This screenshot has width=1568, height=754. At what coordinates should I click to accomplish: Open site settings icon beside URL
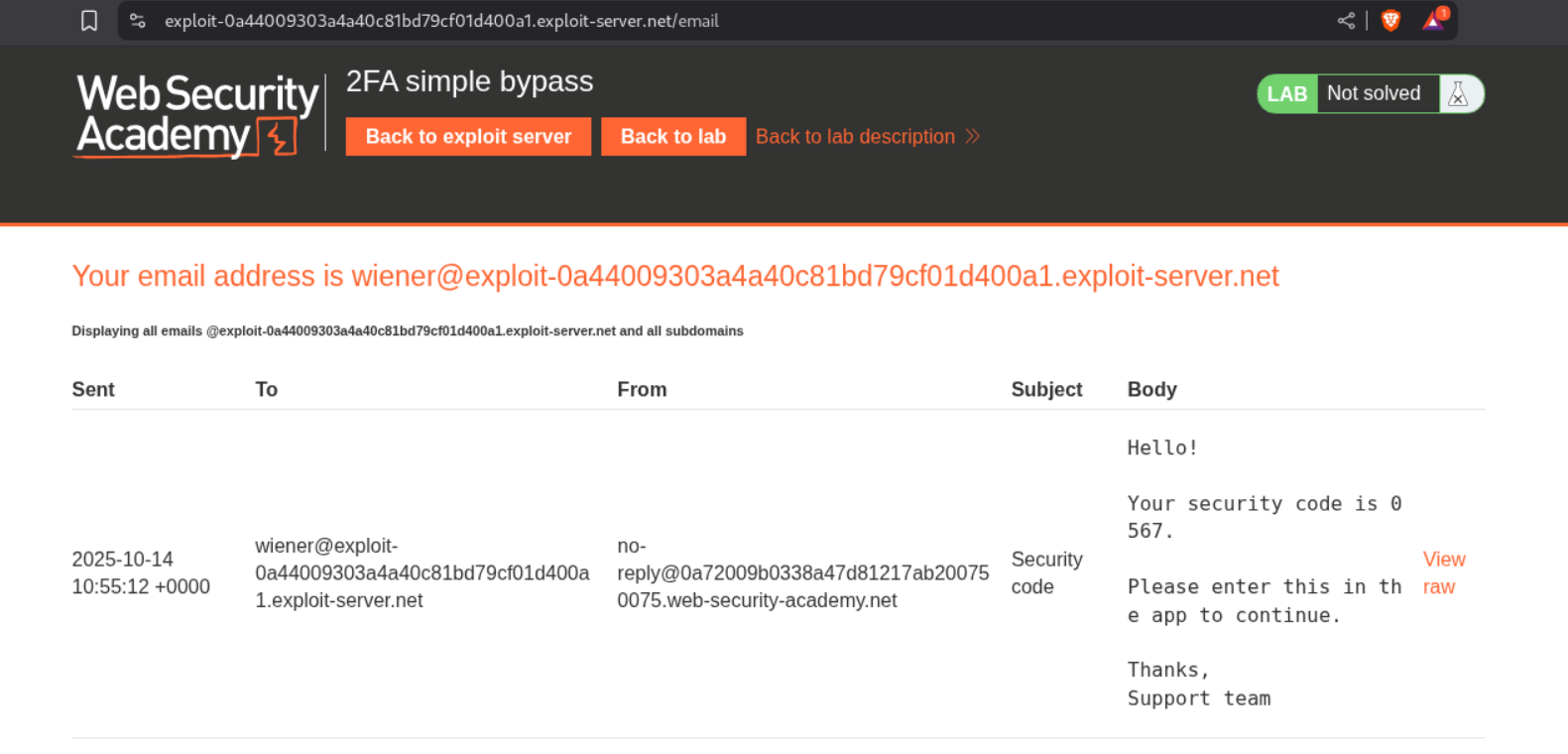[x=138, y=21]
